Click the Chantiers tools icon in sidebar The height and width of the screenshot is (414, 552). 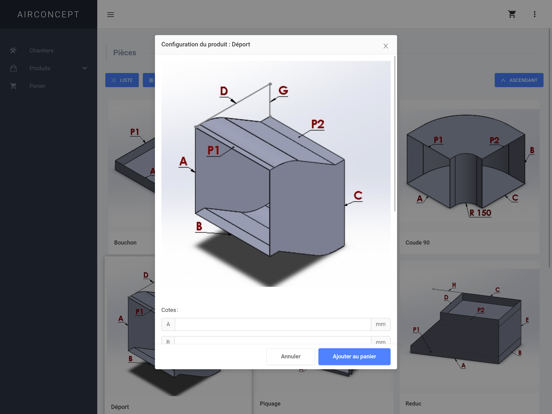13,50
